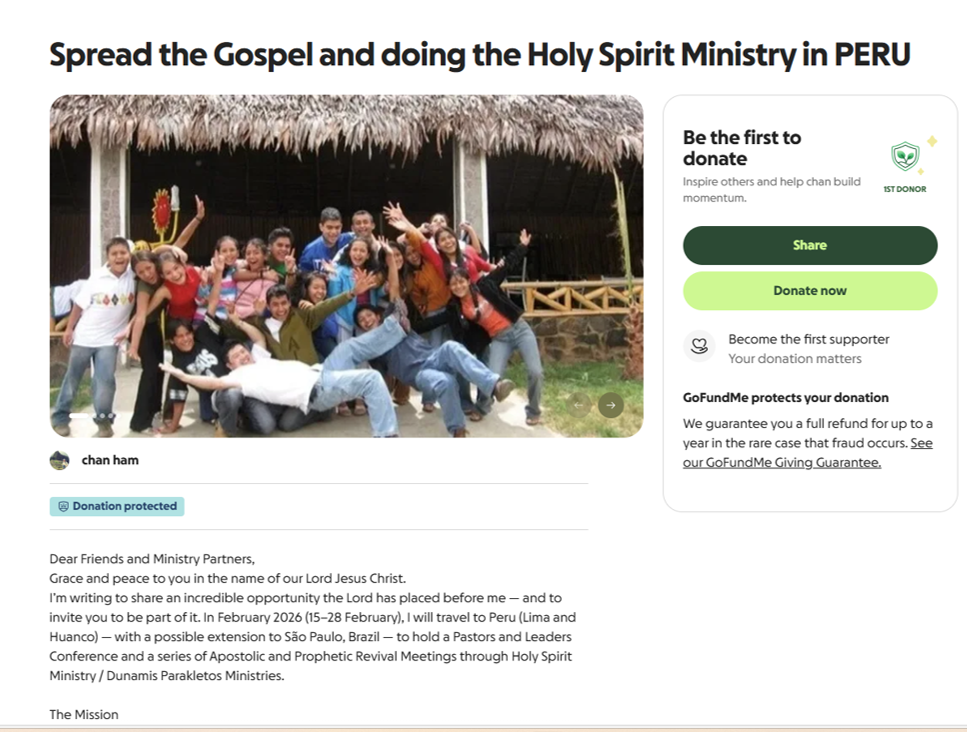This screenshot has width=967, height=732.
Task: Click the Donation protected label text
Action: pyautogui.click(x=124, y=507)
